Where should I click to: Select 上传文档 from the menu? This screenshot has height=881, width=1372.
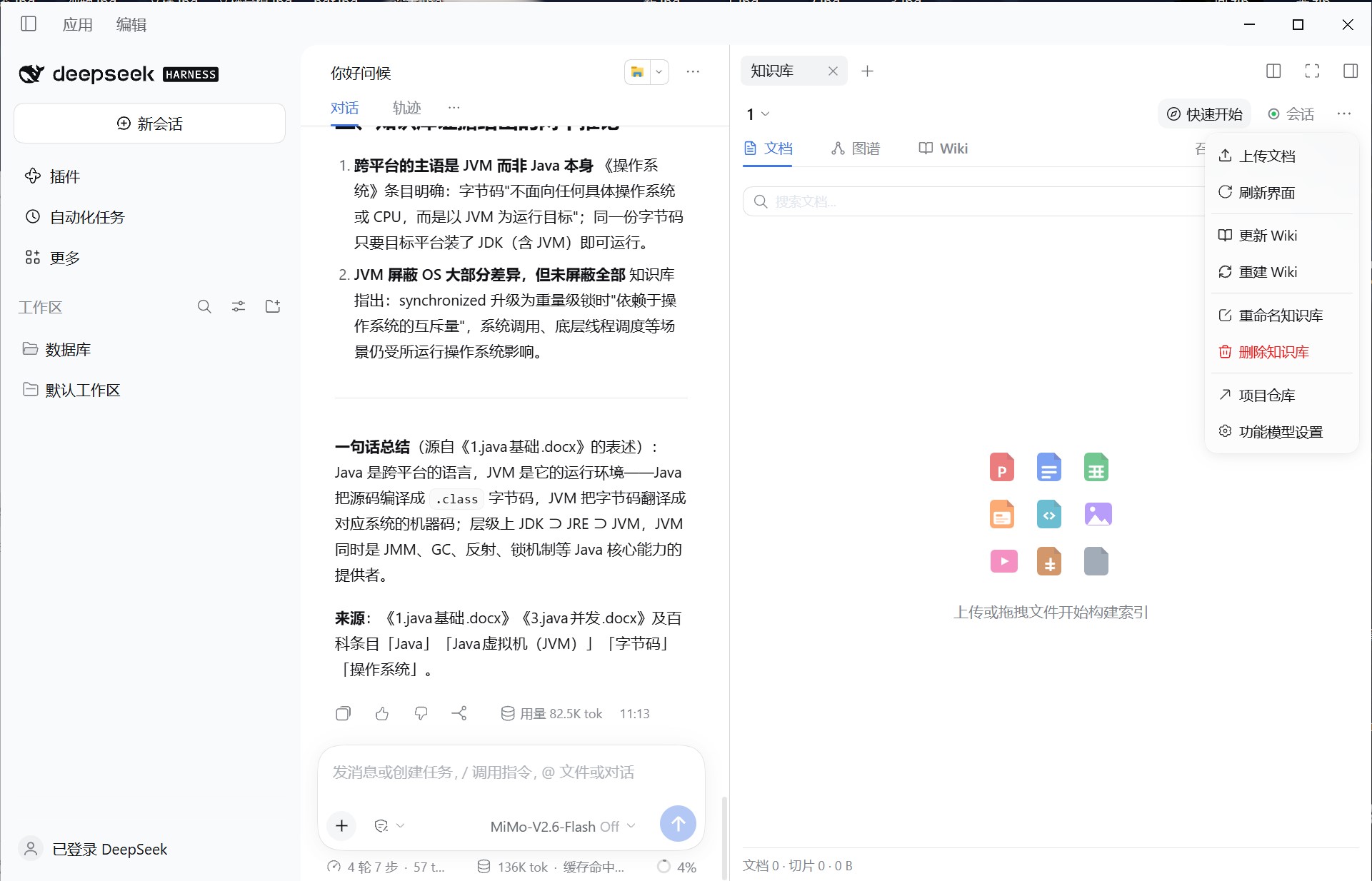[1281, 156]
